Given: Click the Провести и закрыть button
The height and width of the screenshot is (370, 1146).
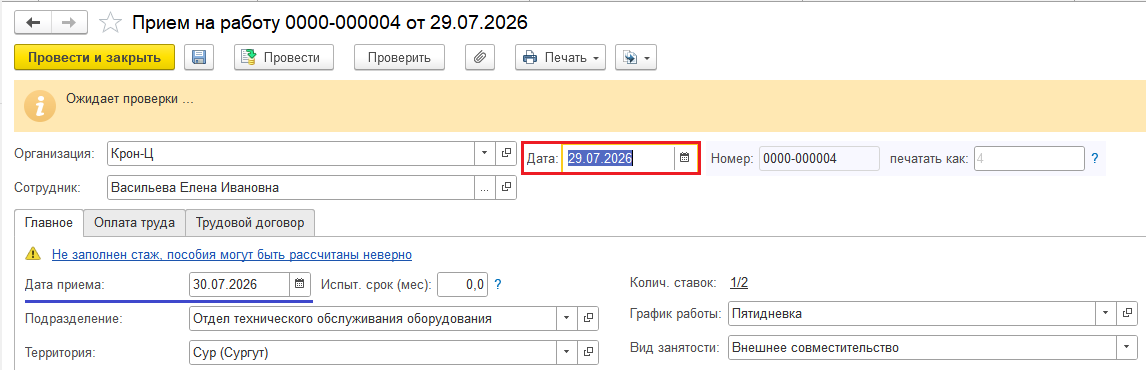Looking at the screenshot, I should click(94, 57).
